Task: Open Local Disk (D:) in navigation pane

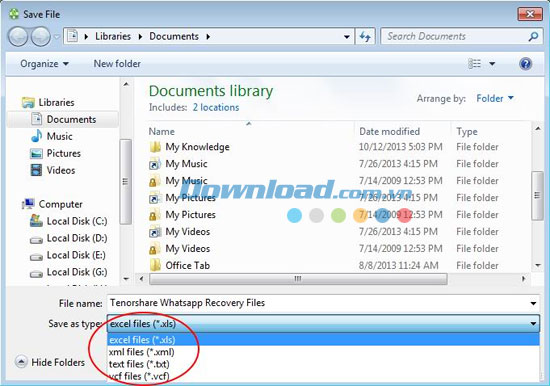Action: pyautogui.click(x=68, y=238)
